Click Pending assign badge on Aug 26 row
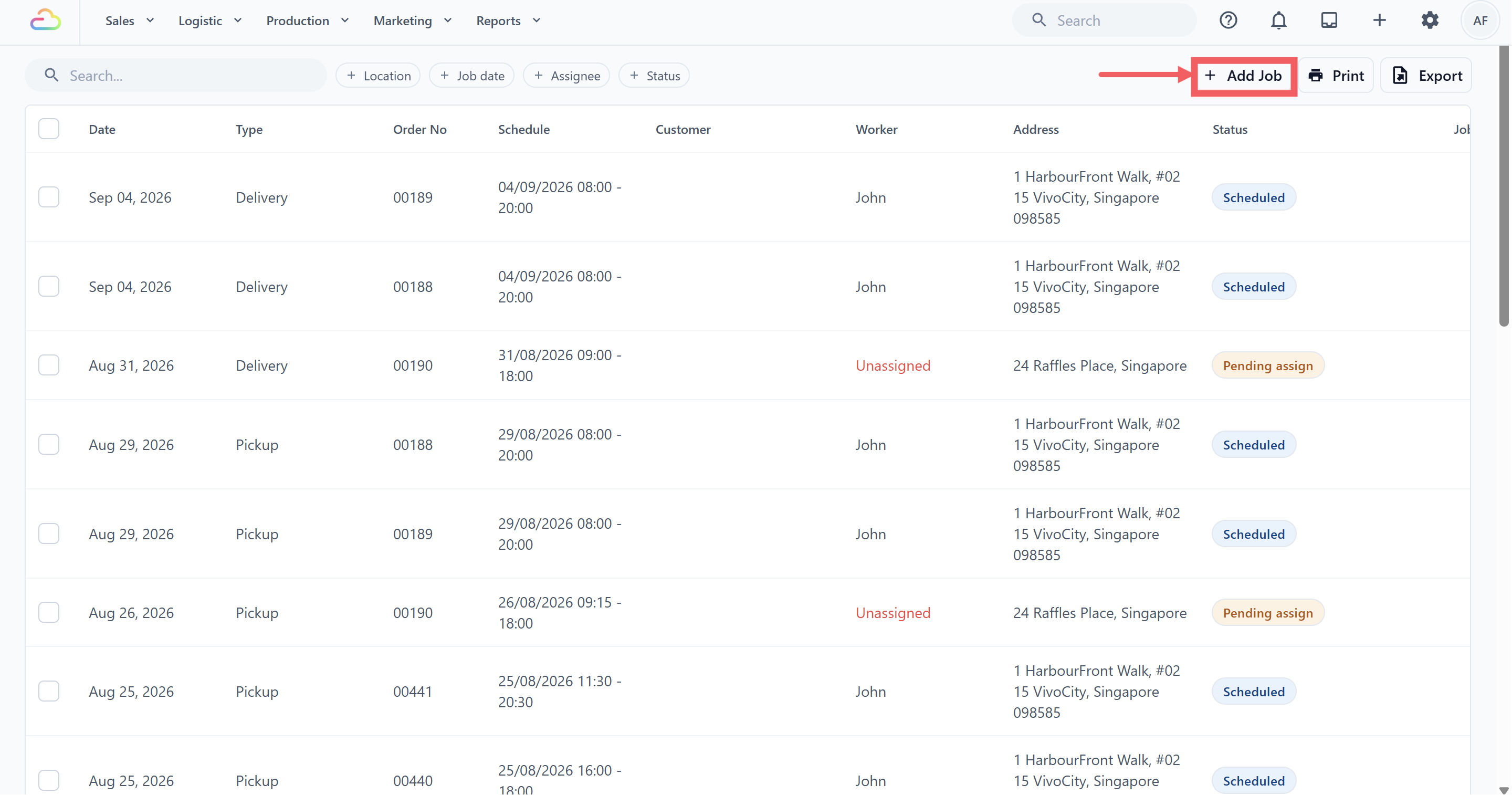This screenshot has width=1512, height=795. point(1268,612)
